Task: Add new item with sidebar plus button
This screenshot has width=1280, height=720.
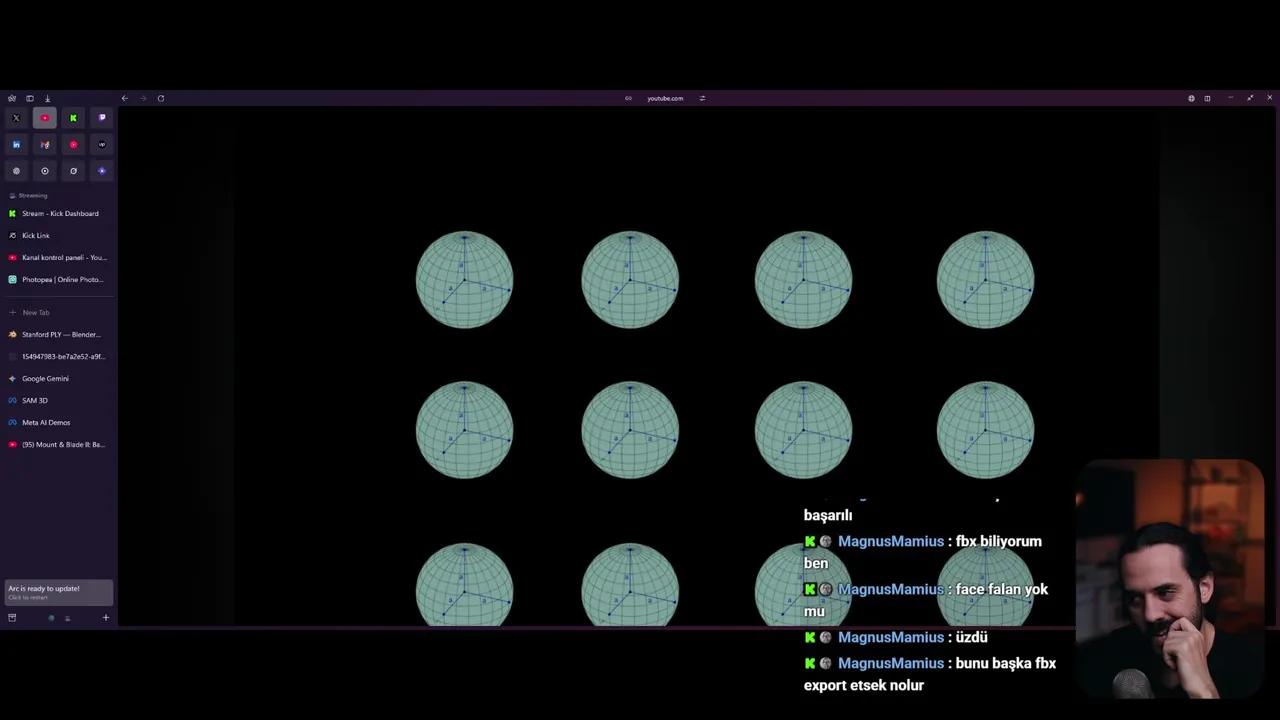Action: pos(105,618)
